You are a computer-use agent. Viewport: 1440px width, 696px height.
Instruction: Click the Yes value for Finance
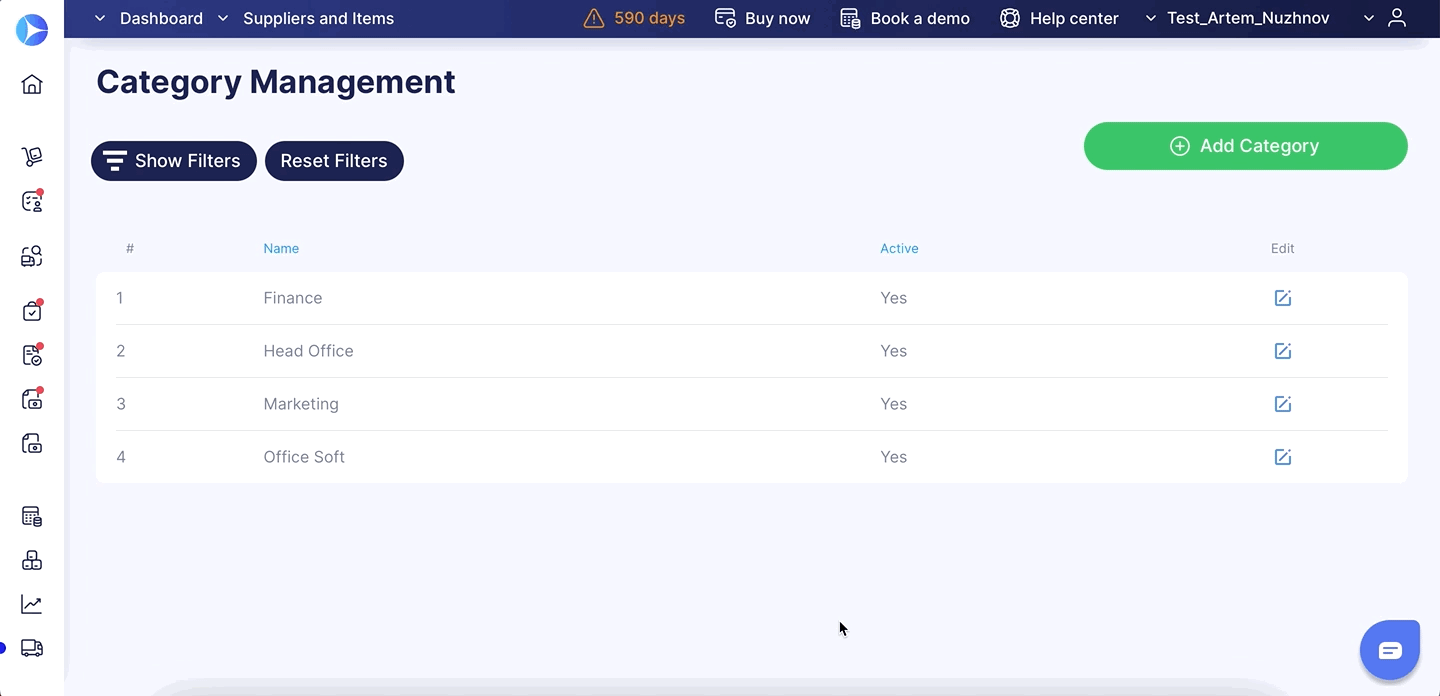[x=894, y=298]
